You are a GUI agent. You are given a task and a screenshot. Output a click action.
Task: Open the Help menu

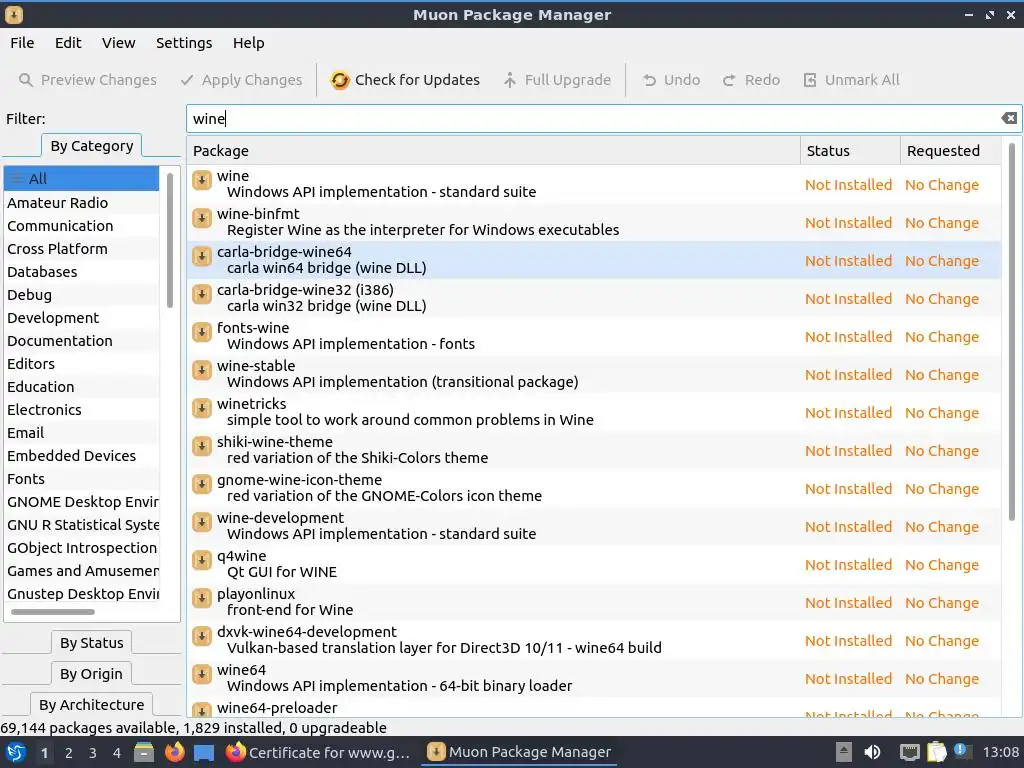(249, 43)
